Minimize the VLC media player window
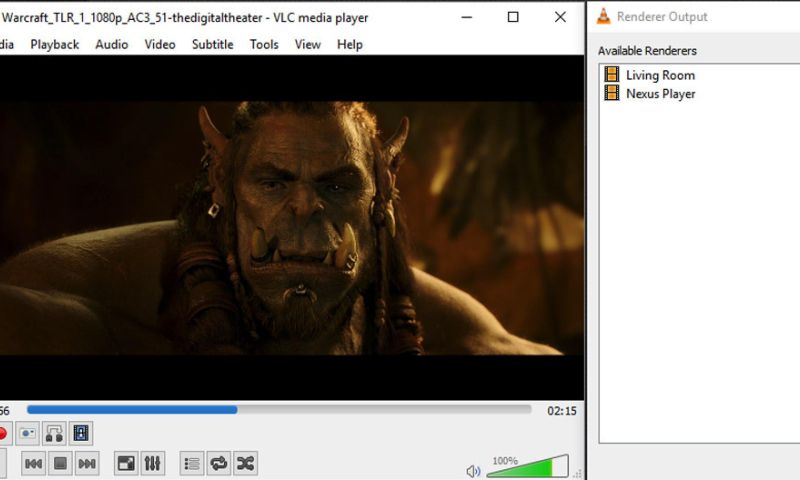The image size is (800, 480). [x=466, y=17]
